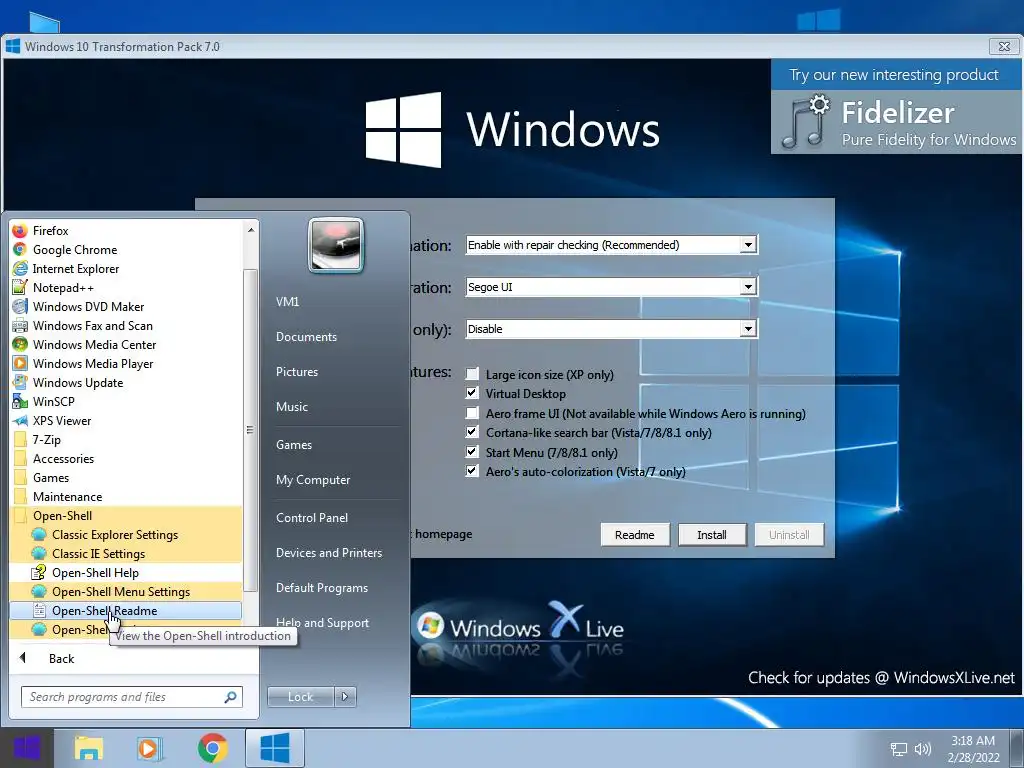
Task: Click the taskbar clock showing 3:18 AM
Action: point(973,749)
